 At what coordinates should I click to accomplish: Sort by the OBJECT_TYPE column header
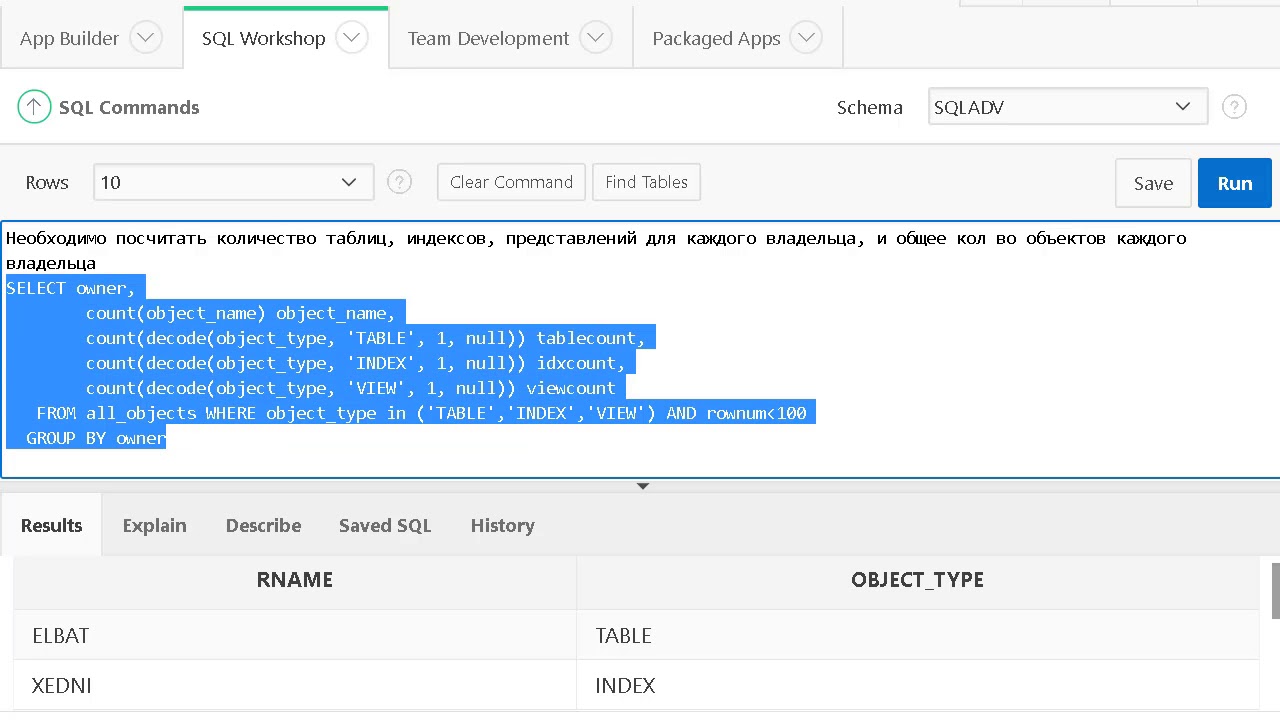[x=917, y=580]
